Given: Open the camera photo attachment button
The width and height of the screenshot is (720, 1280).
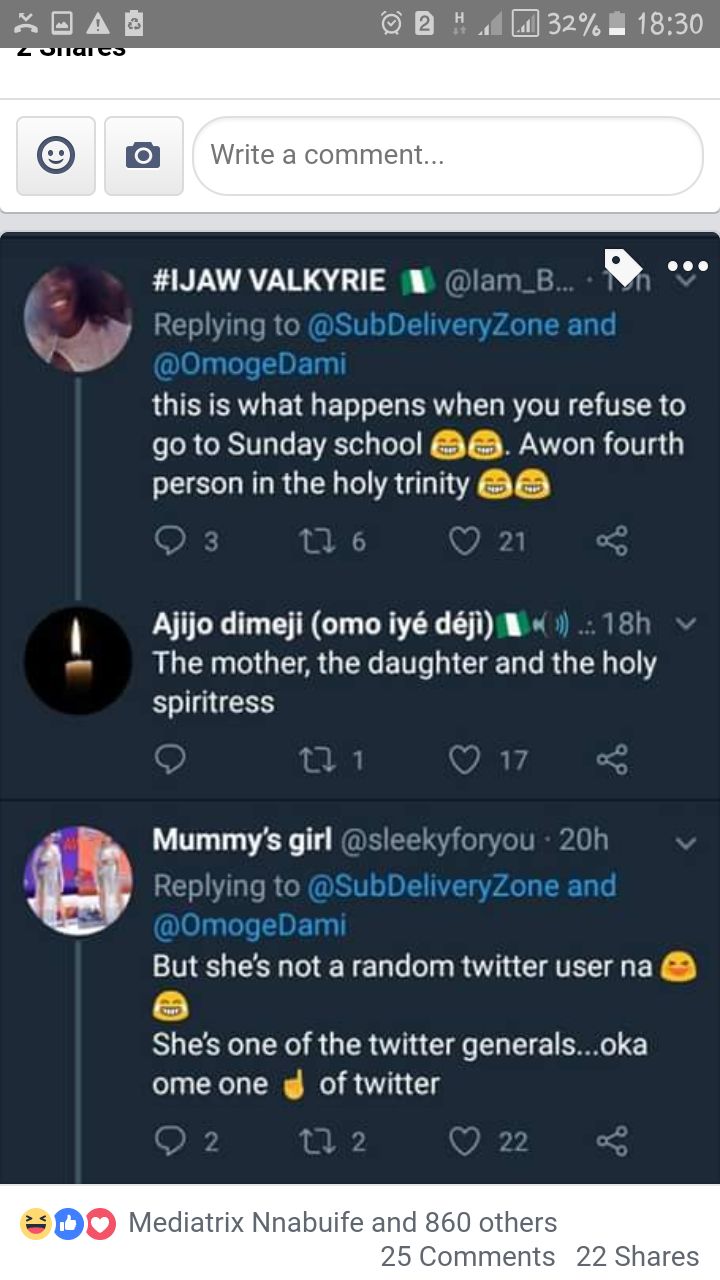Looking at the screenshot, I should click(x=143, y=155).
